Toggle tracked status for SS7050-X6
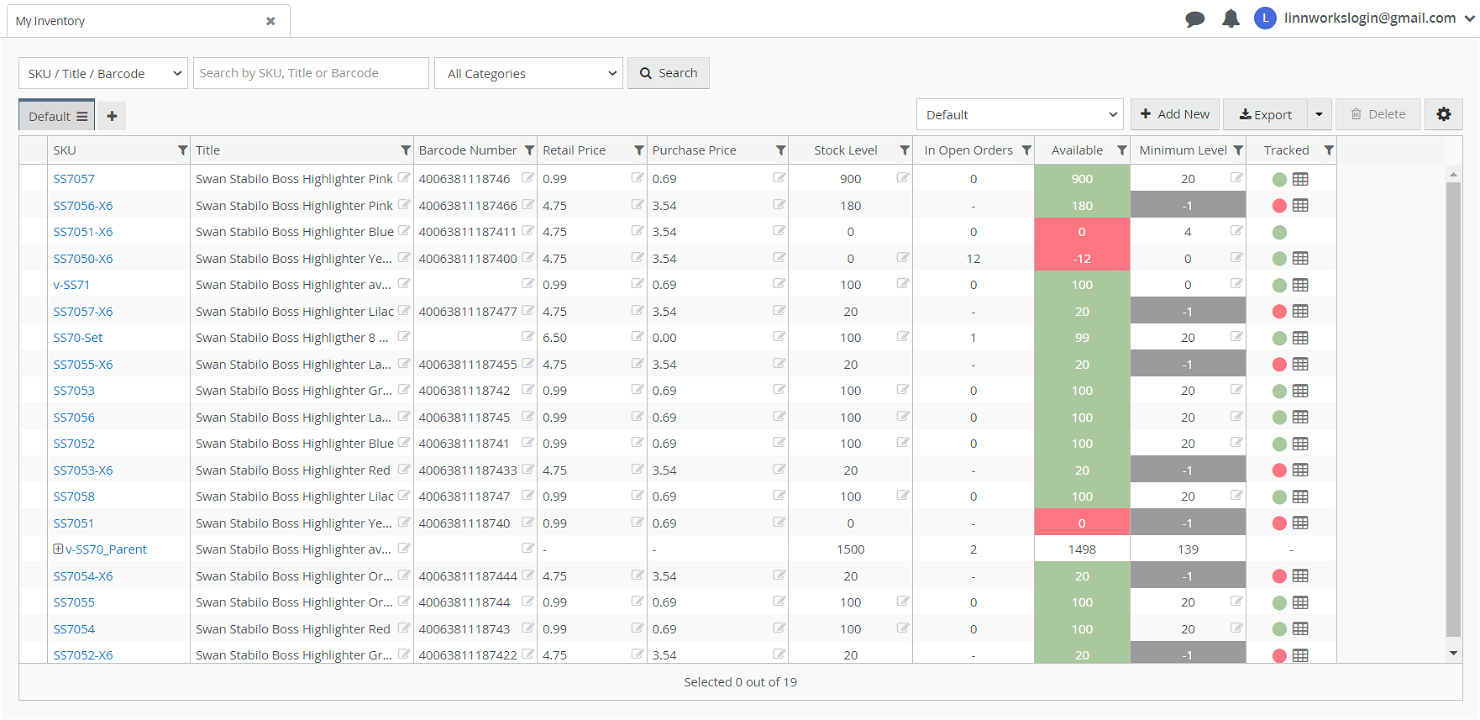 coord(1279,258)
